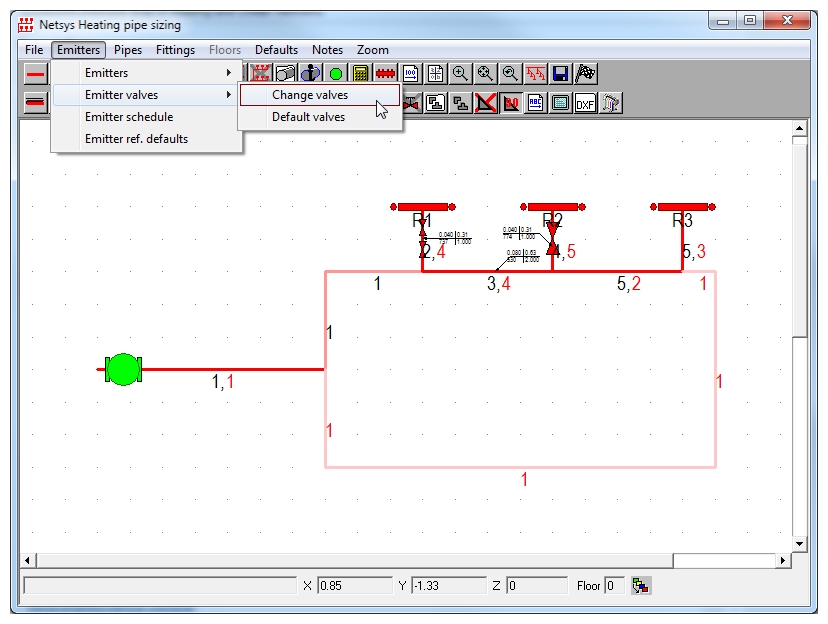The height and width of the screenshot is (624, 828).
Task: Select the R1 emitter in the drawing
Action: (422, 207)
